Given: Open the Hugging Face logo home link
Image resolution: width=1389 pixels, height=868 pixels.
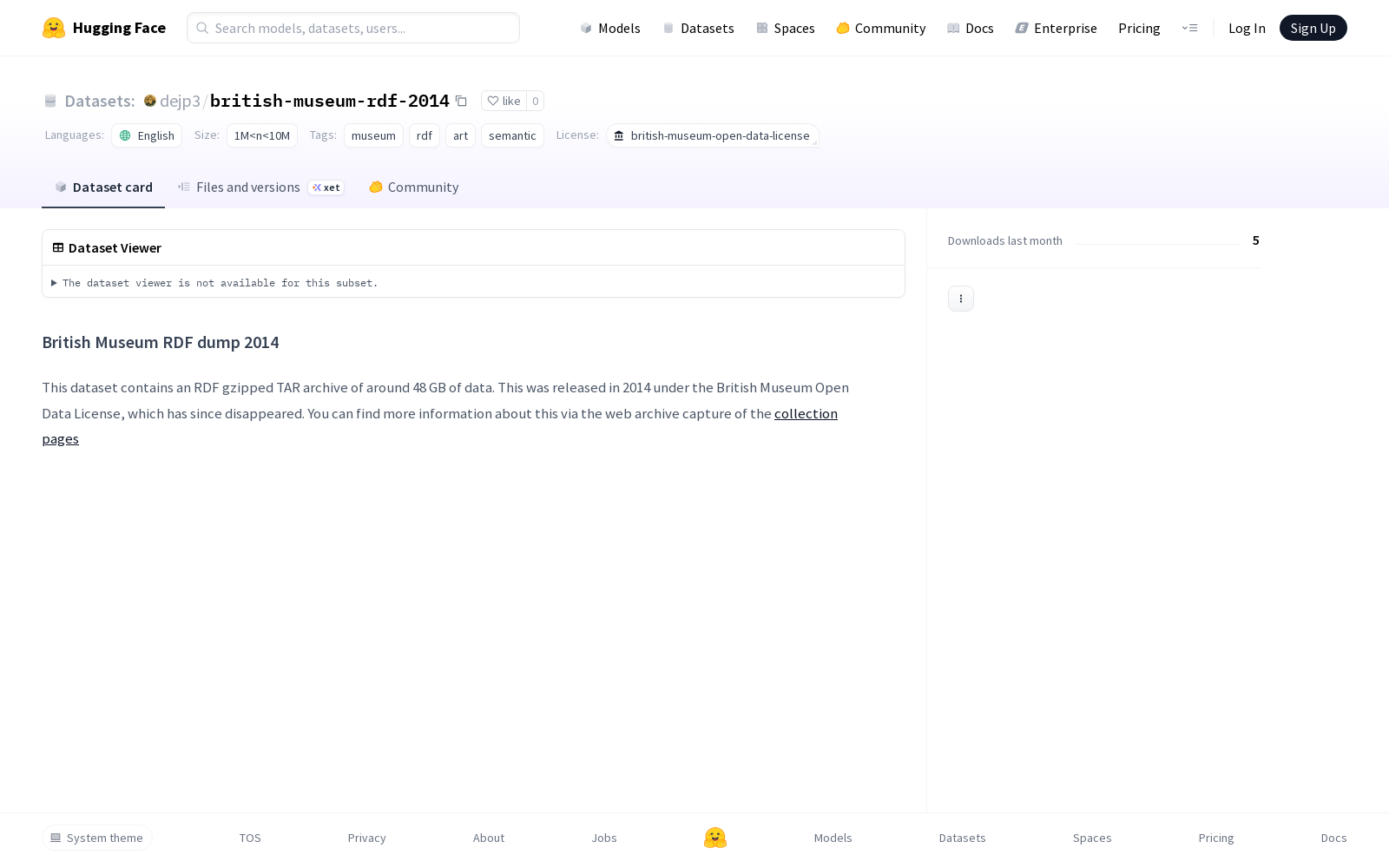Looking at the screenshot, I should click(104, 28).
